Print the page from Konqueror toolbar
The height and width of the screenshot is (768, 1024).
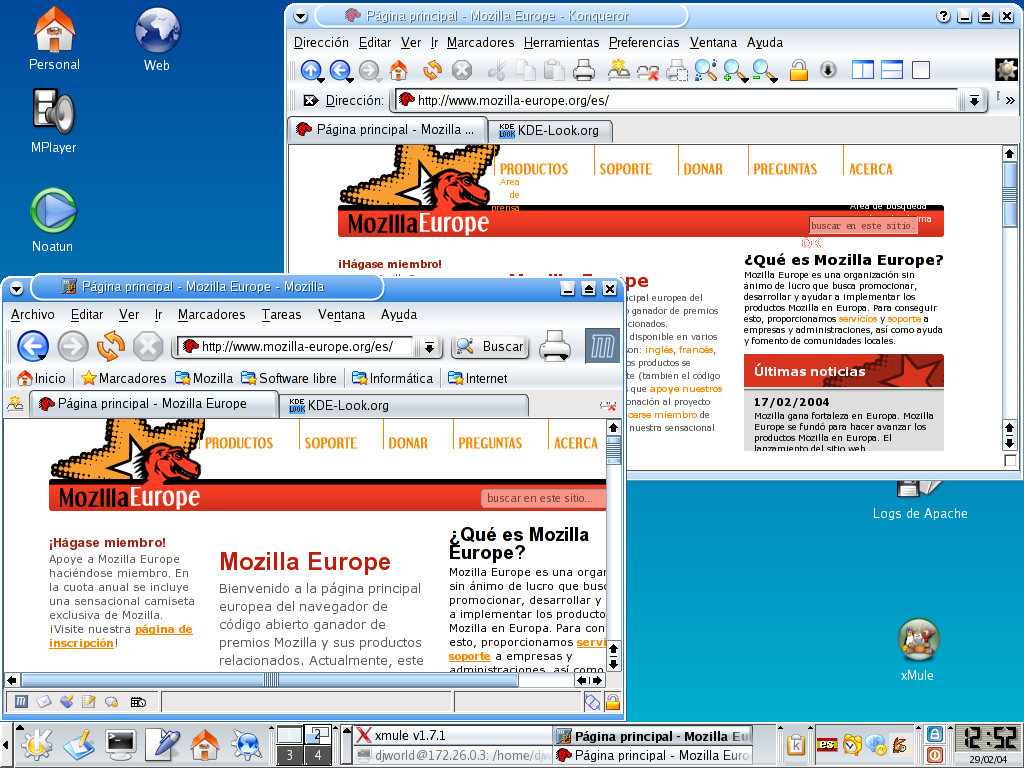coord(584,70)
